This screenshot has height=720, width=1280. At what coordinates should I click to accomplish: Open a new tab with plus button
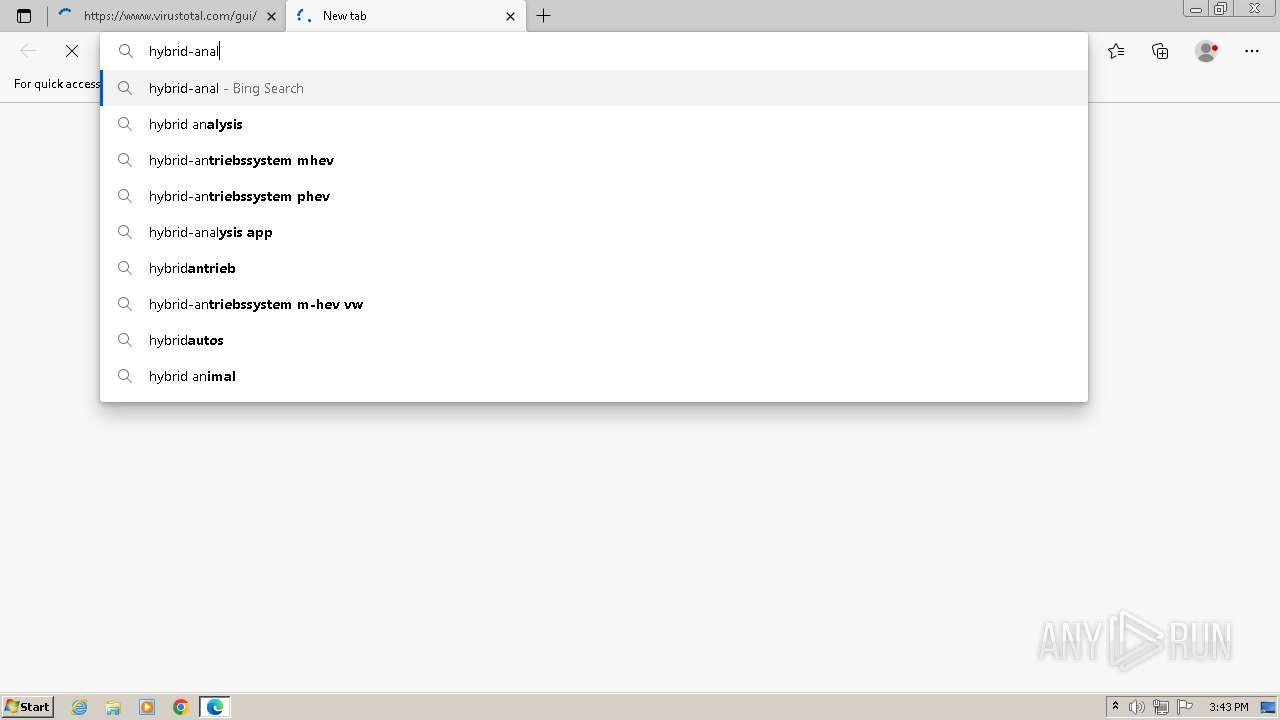point(543,16)
